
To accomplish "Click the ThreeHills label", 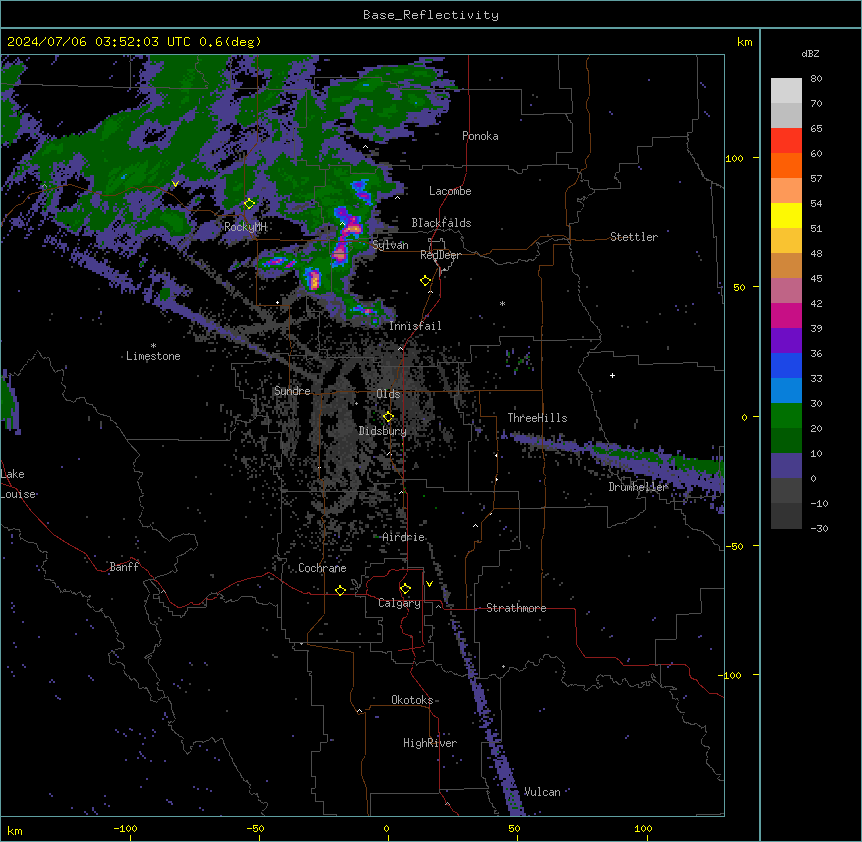I will coord(537,418).
